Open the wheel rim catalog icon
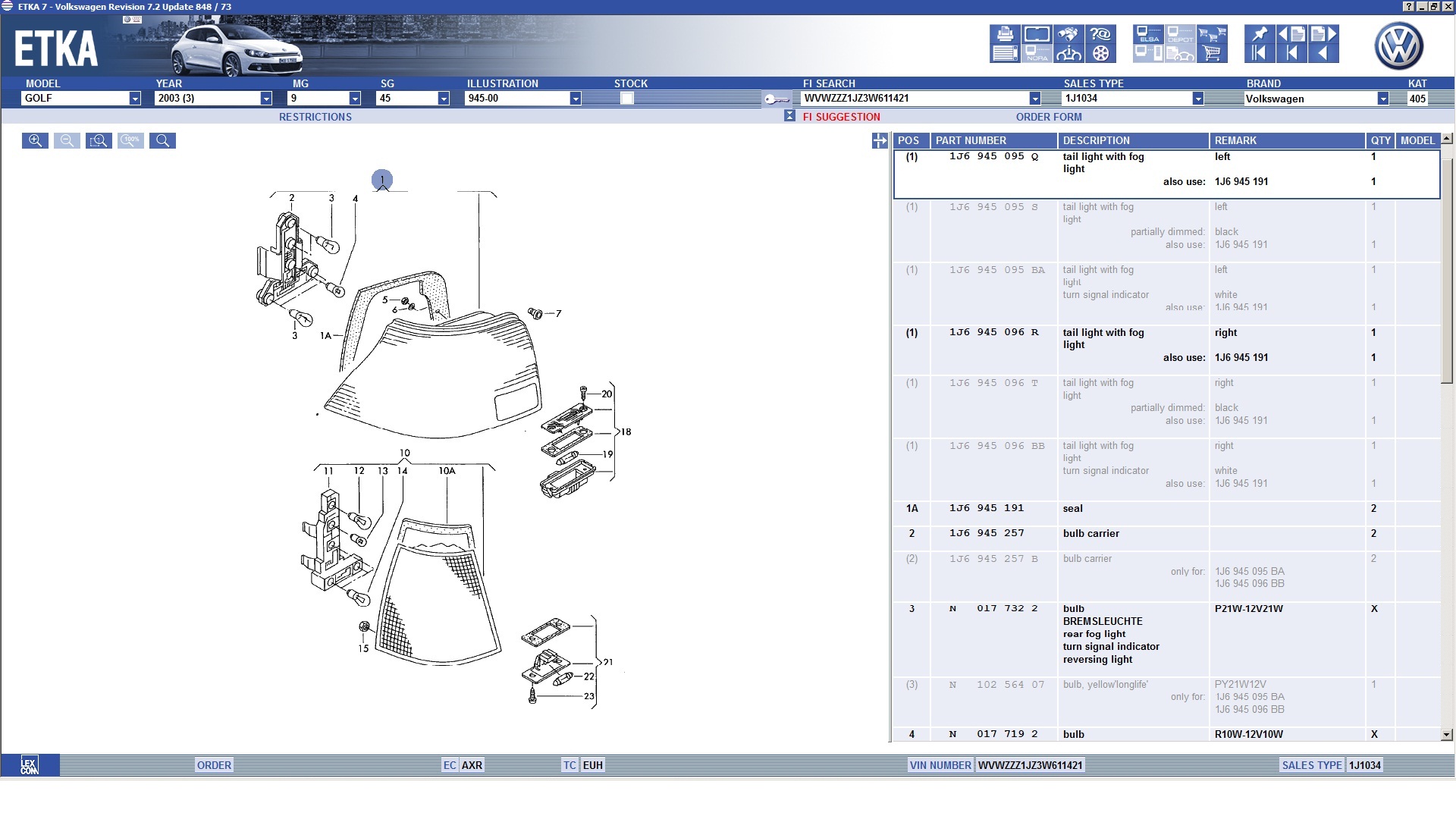 [x=1100, y=53]
